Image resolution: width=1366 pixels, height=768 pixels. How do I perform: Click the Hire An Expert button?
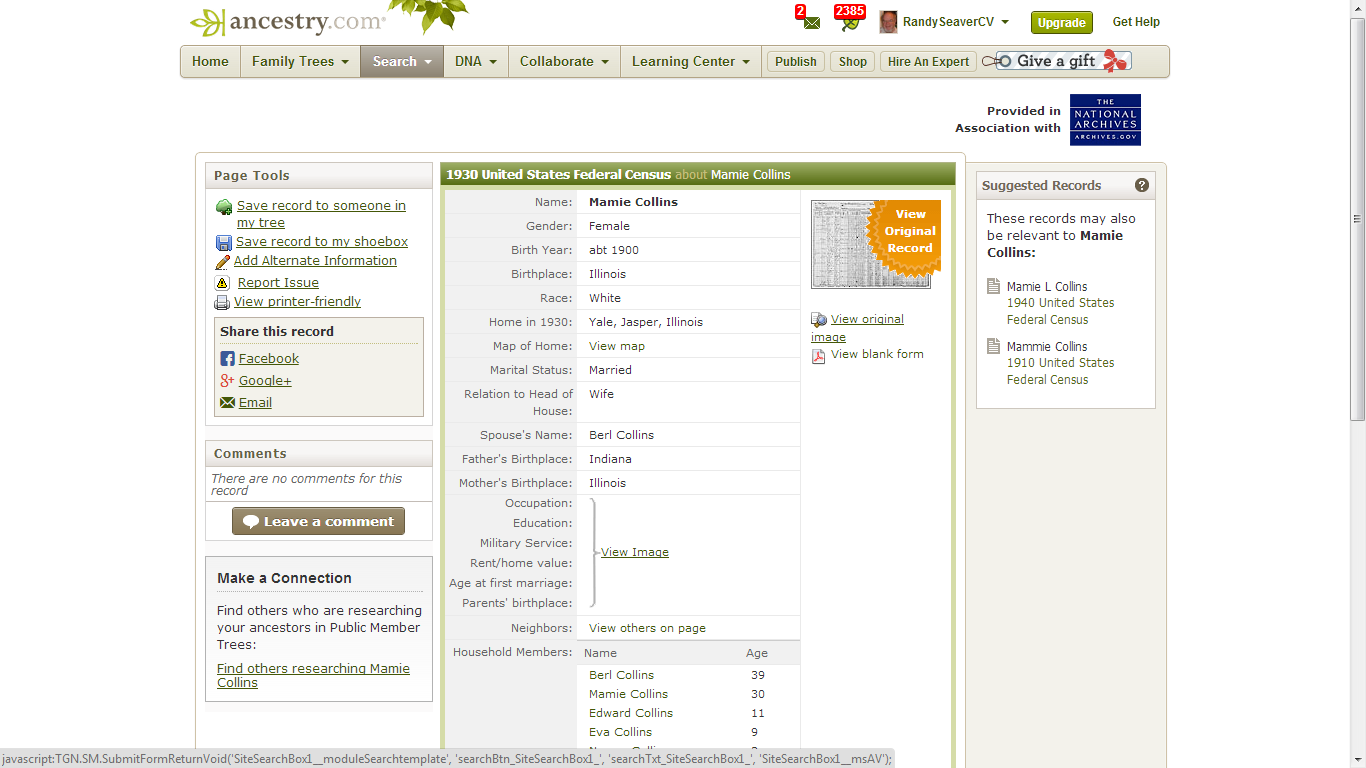tap(928, 62)
